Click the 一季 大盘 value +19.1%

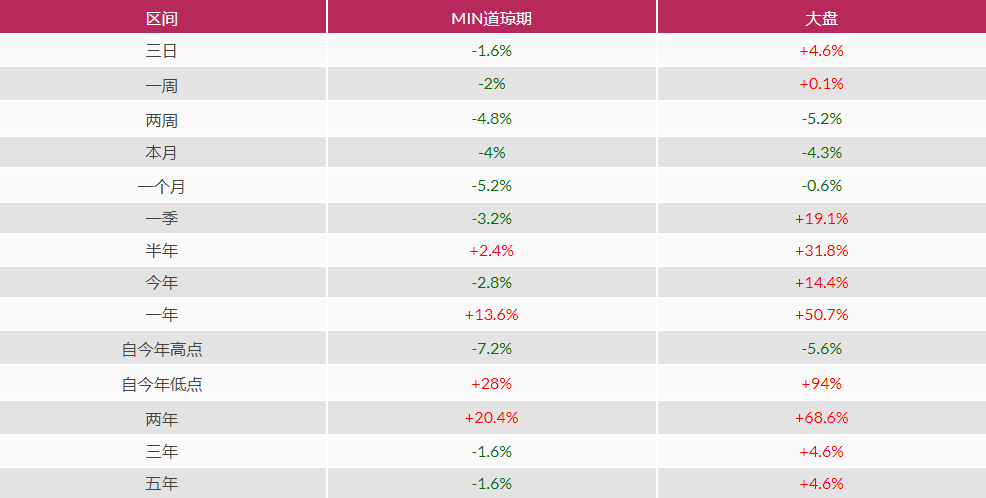point(821,218)
